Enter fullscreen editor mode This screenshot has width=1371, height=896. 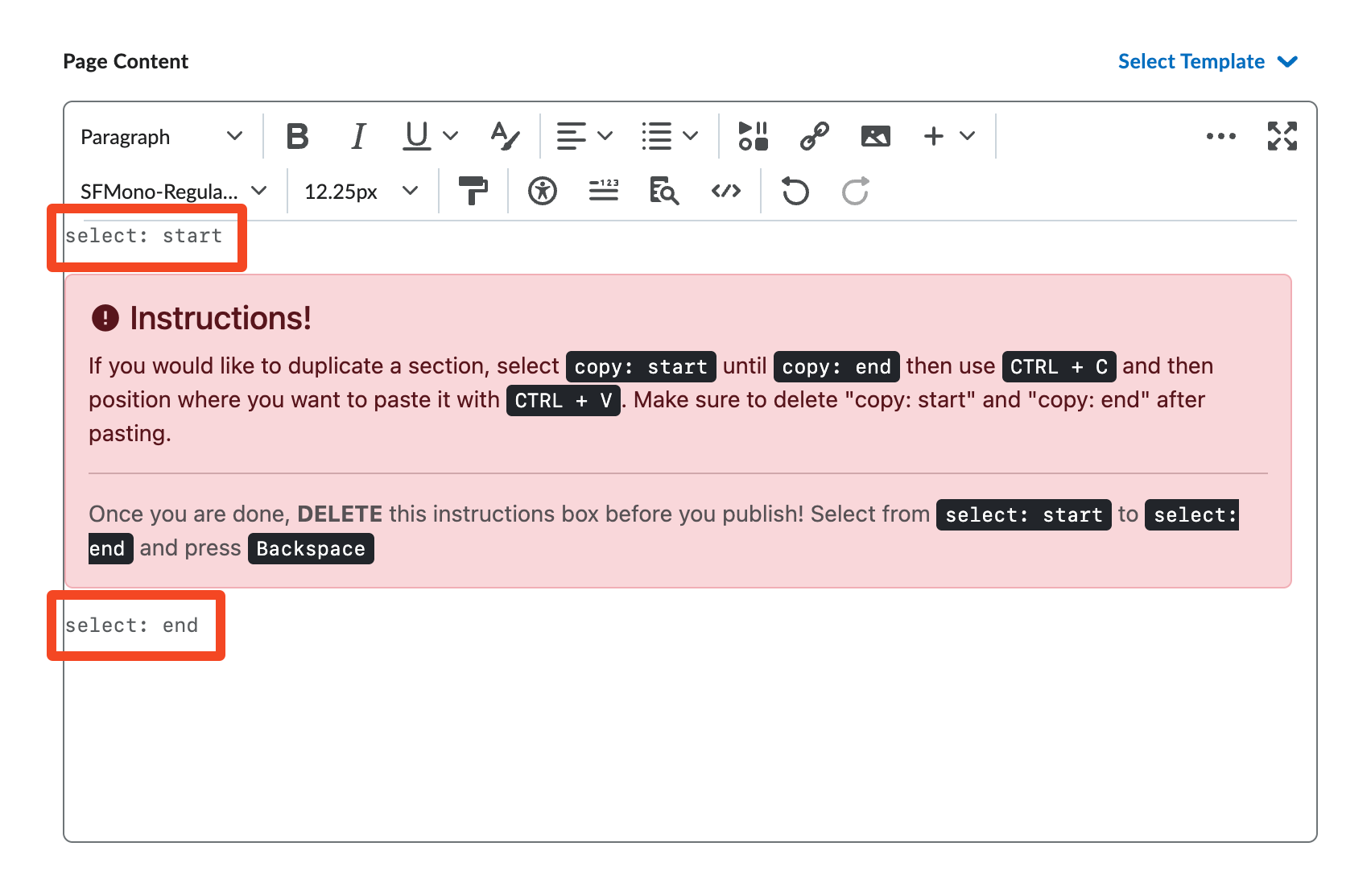[1282, 136]
